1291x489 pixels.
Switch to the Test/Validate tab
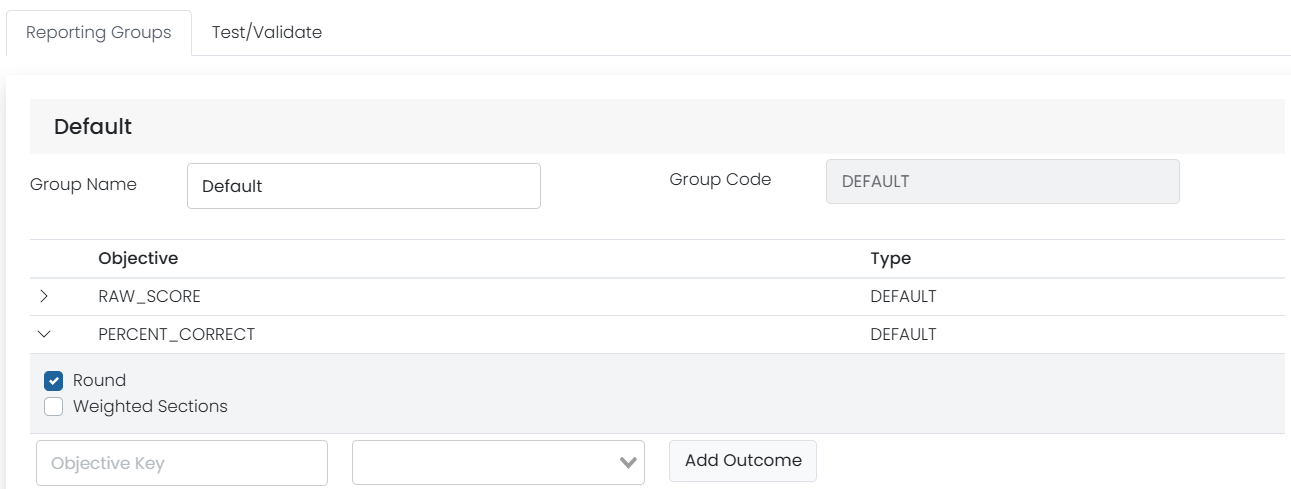(x=267, y=32)
